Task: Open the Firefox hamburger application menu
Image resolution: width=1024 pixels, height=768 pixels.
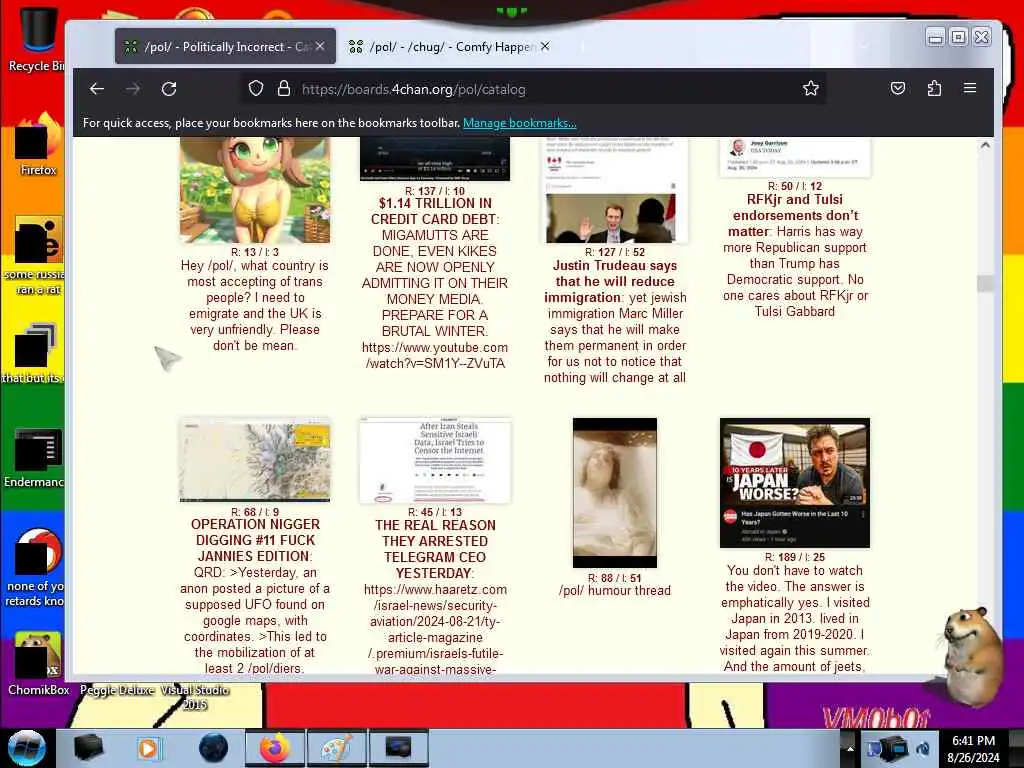Action: tap(970, 88)
